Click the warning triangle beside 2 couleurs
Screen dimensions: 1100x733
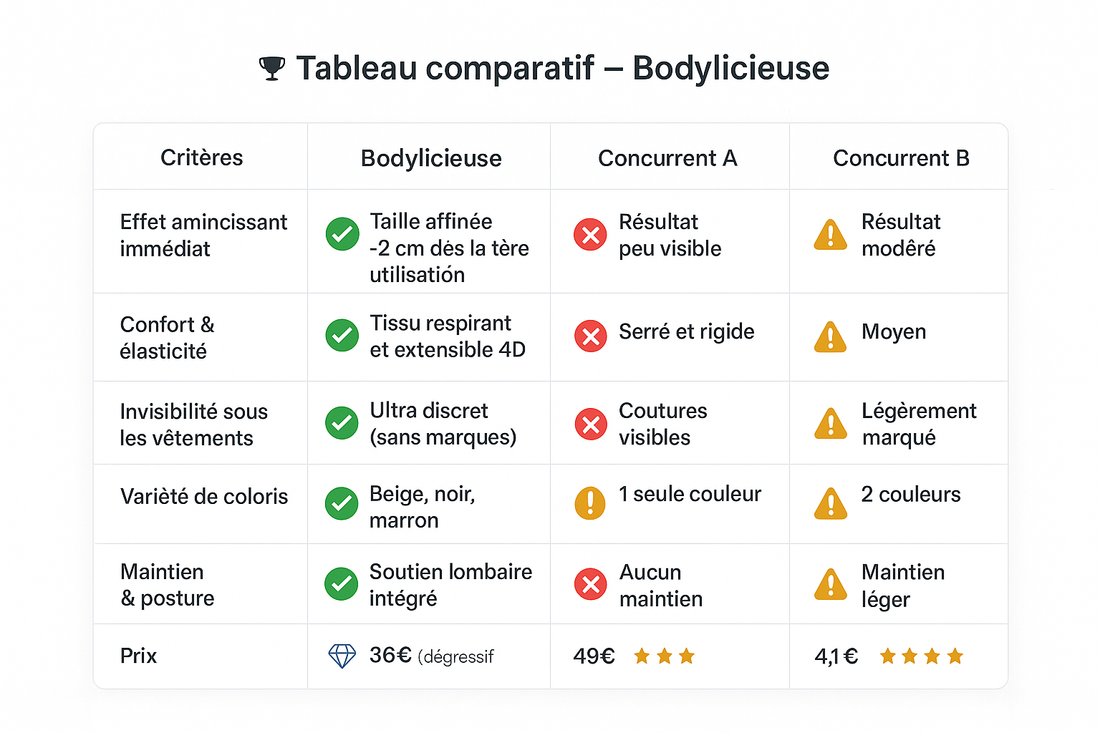831,502
